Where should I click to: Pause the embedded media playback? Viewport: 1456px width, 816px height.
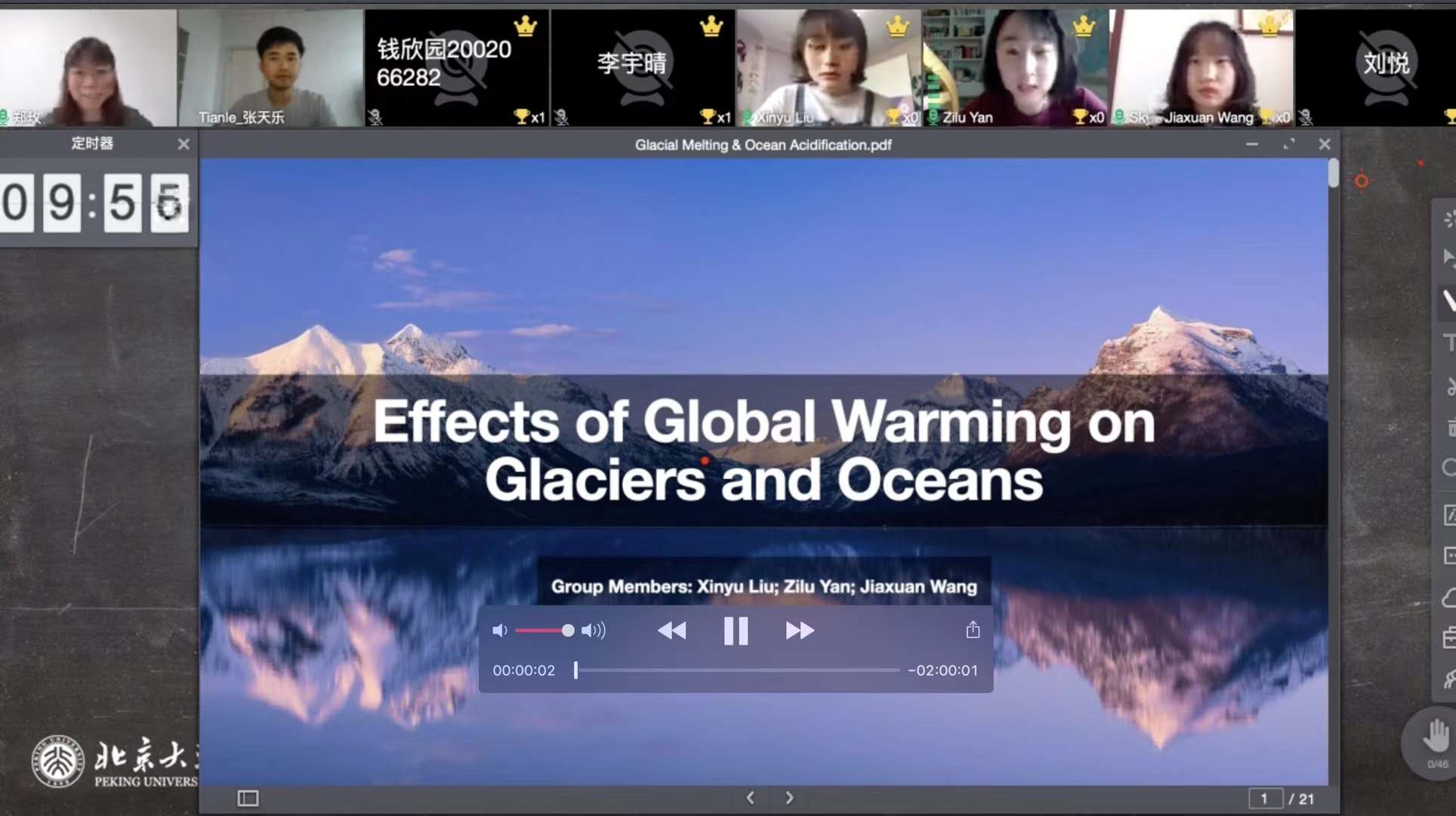(x=736, y=630)
